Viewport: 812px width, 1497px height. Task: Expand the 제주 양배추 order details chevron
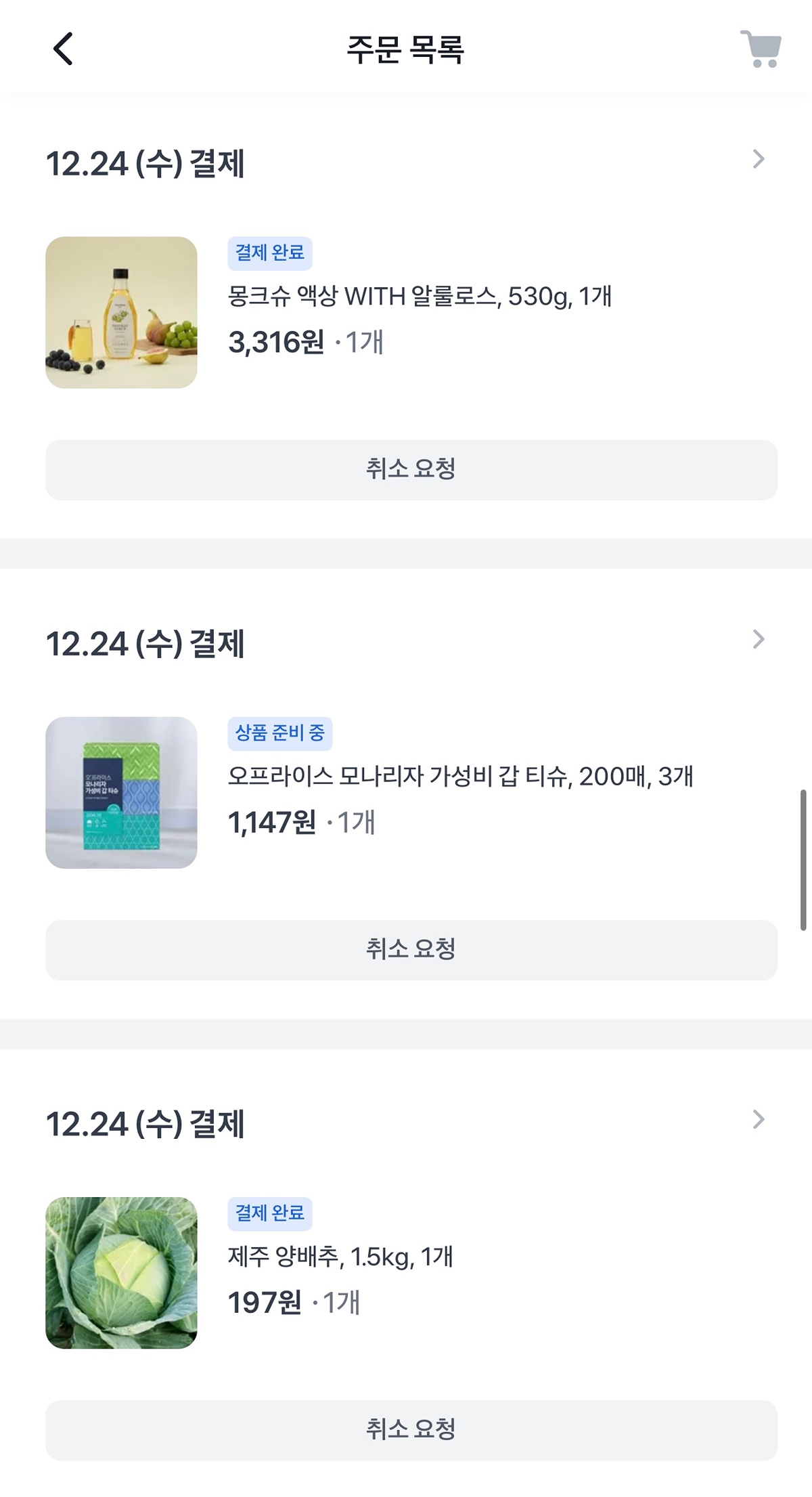click(x=758, y=1120)
